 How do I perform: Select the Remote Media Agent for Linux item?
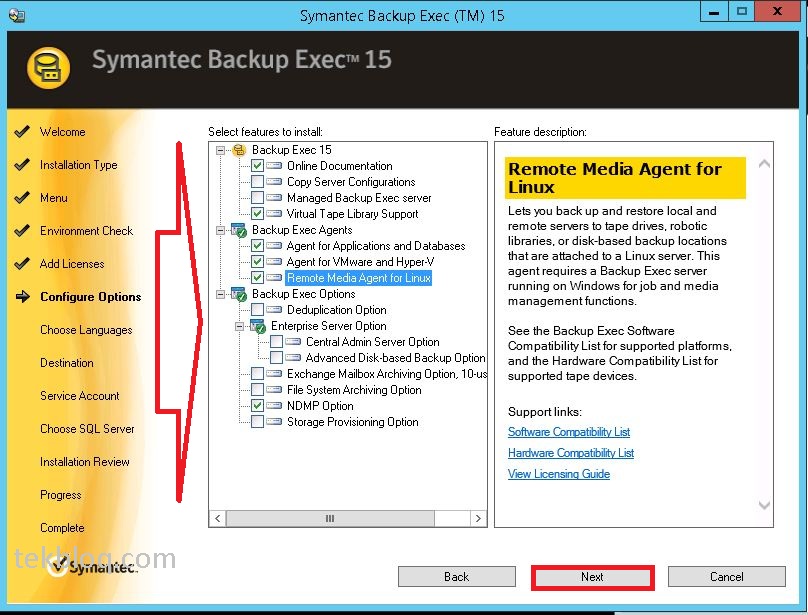(359, 278)
